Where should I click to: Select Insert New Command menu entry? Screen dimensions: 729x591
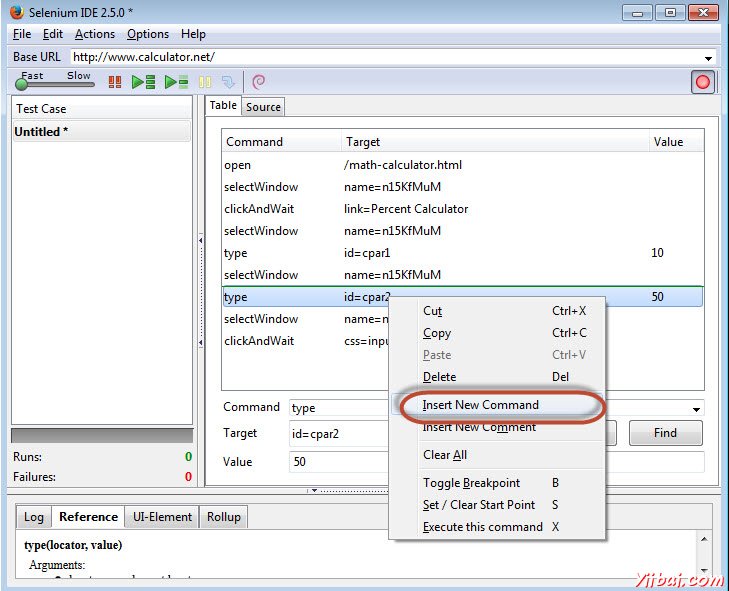pyautogui.click(x=497, y=405)
